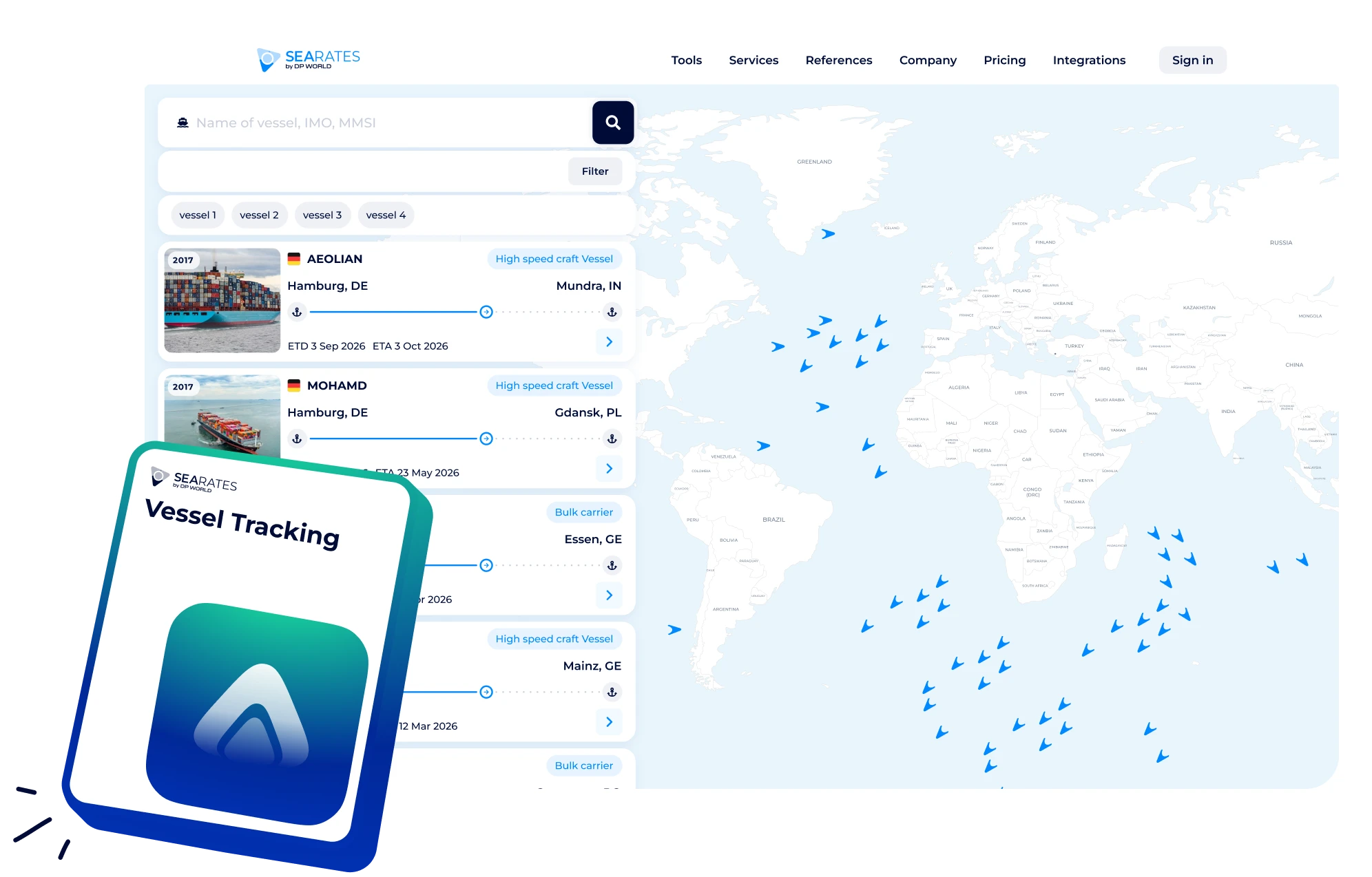This screenshot has height=877, width=1372.
Task: Click the Vessel Tracking app icon on the card
Action: [258, 715]
